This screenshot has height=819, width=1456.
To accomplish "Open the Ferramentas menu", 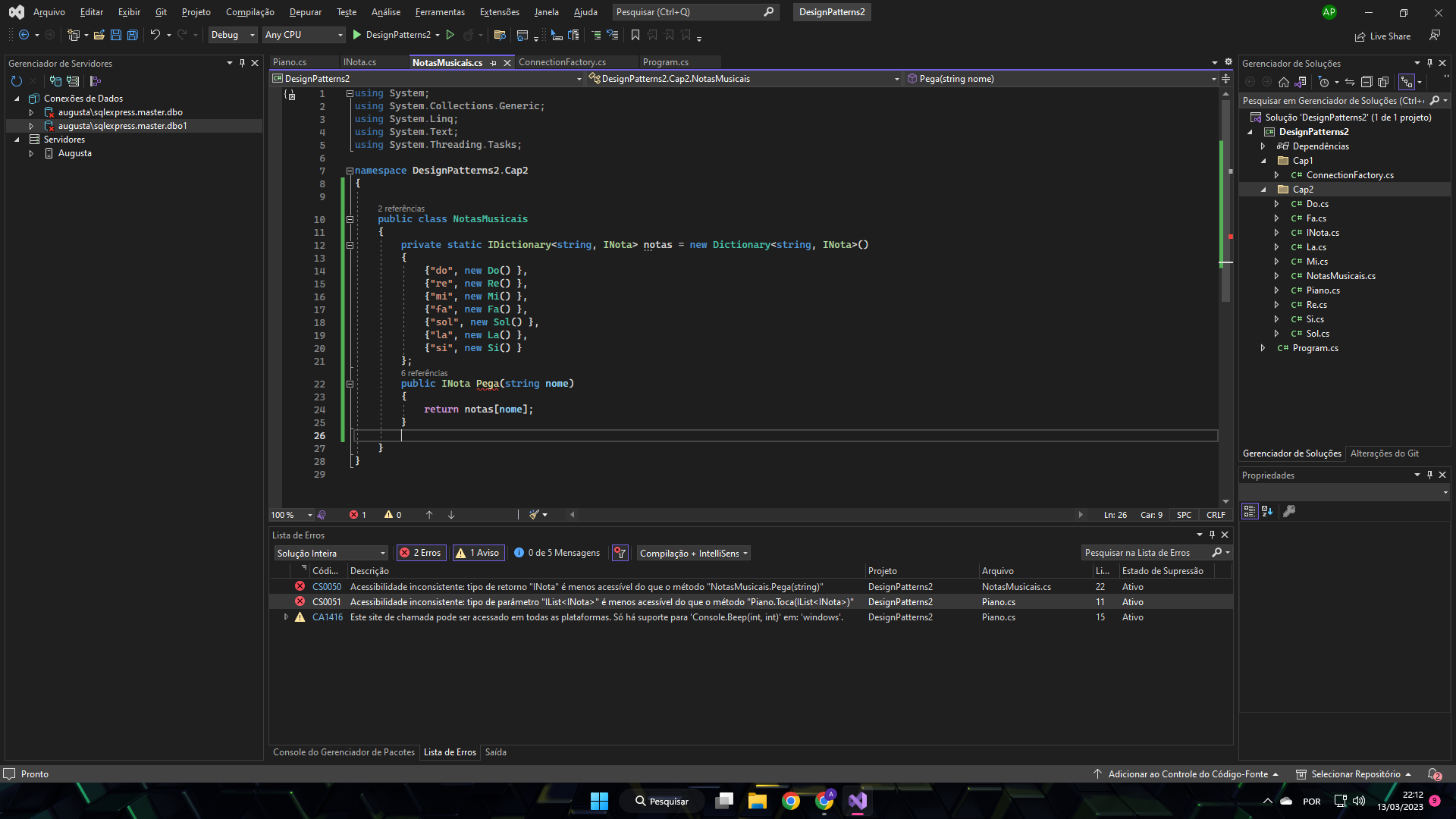I will point(440,12).
